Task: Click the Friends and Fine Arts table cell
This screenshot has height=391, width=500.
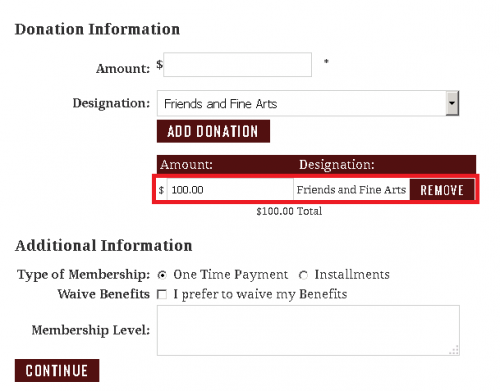Action: tap(351, 190)
